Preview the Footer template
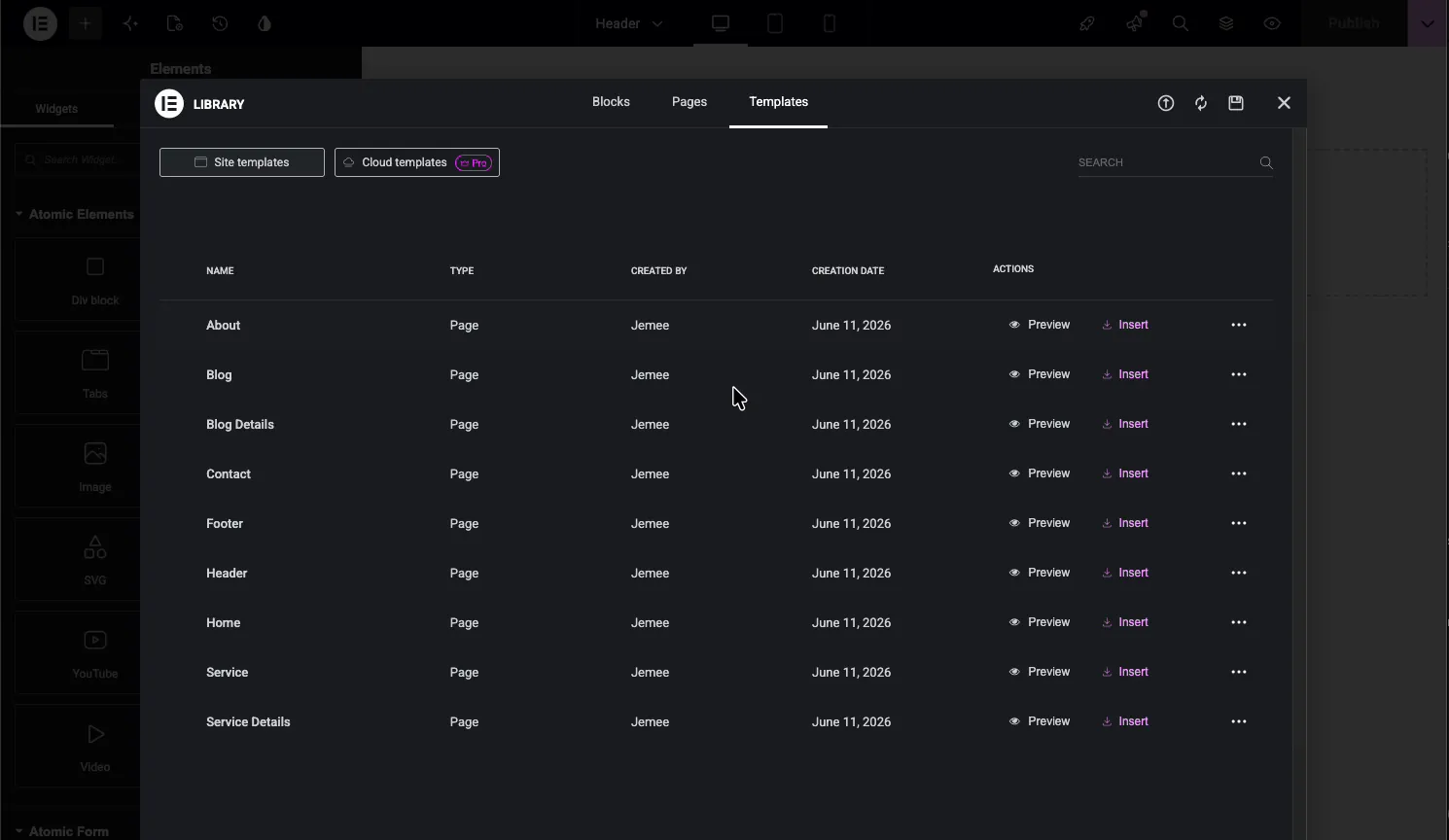Screen dimensions: 1449x840 [1039, 523]
